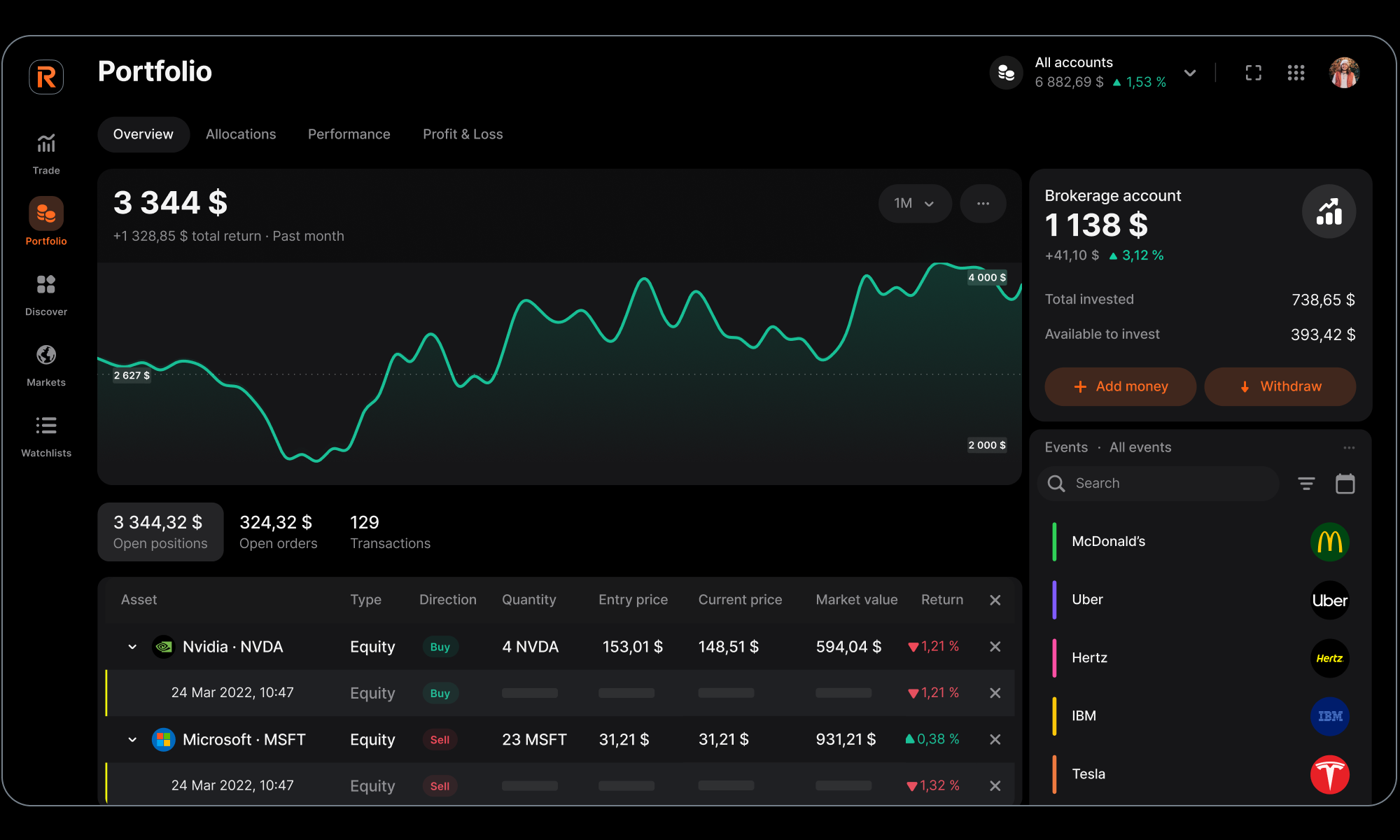Open the 1M time range dropdown

tap(914, 204)
